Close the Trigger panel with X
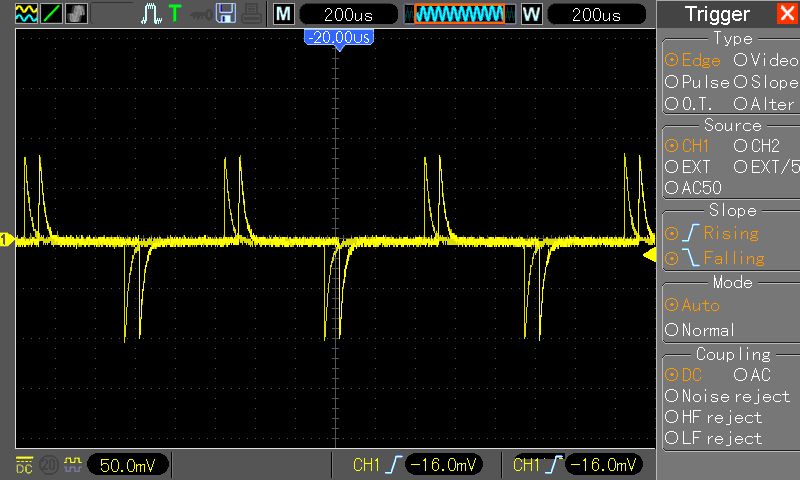The image size is (800, 480). (x=786, y=14)
